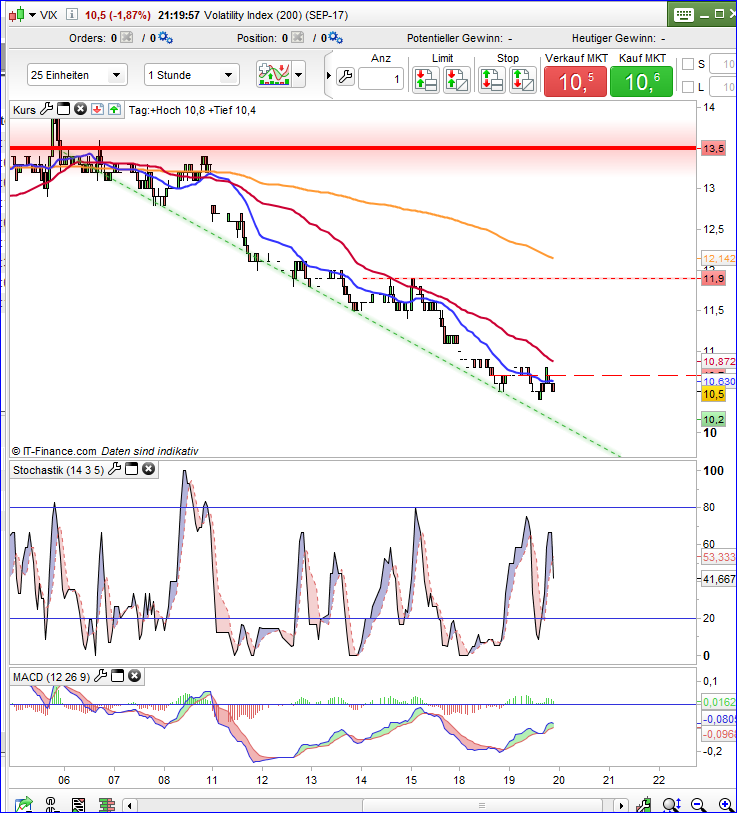Click the Limit order icon with horizontal-line box
The image size is (737, 813).
426,80
